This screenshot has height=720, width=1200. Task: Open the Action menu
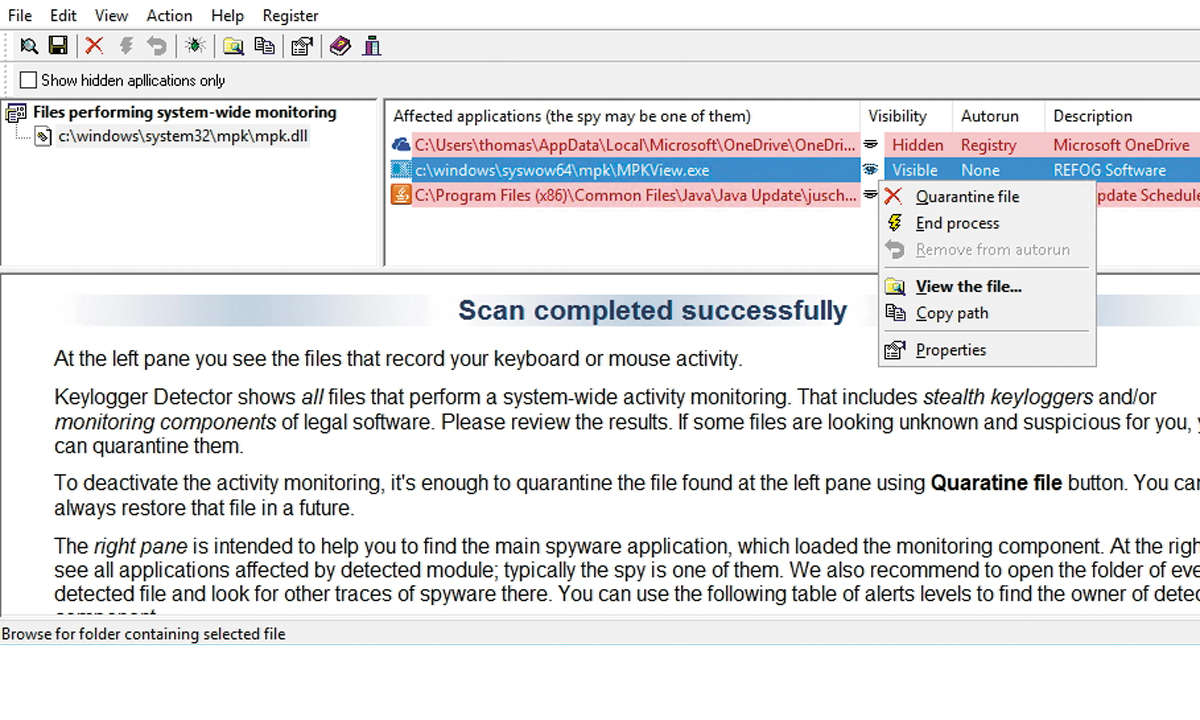coord(169,15)
